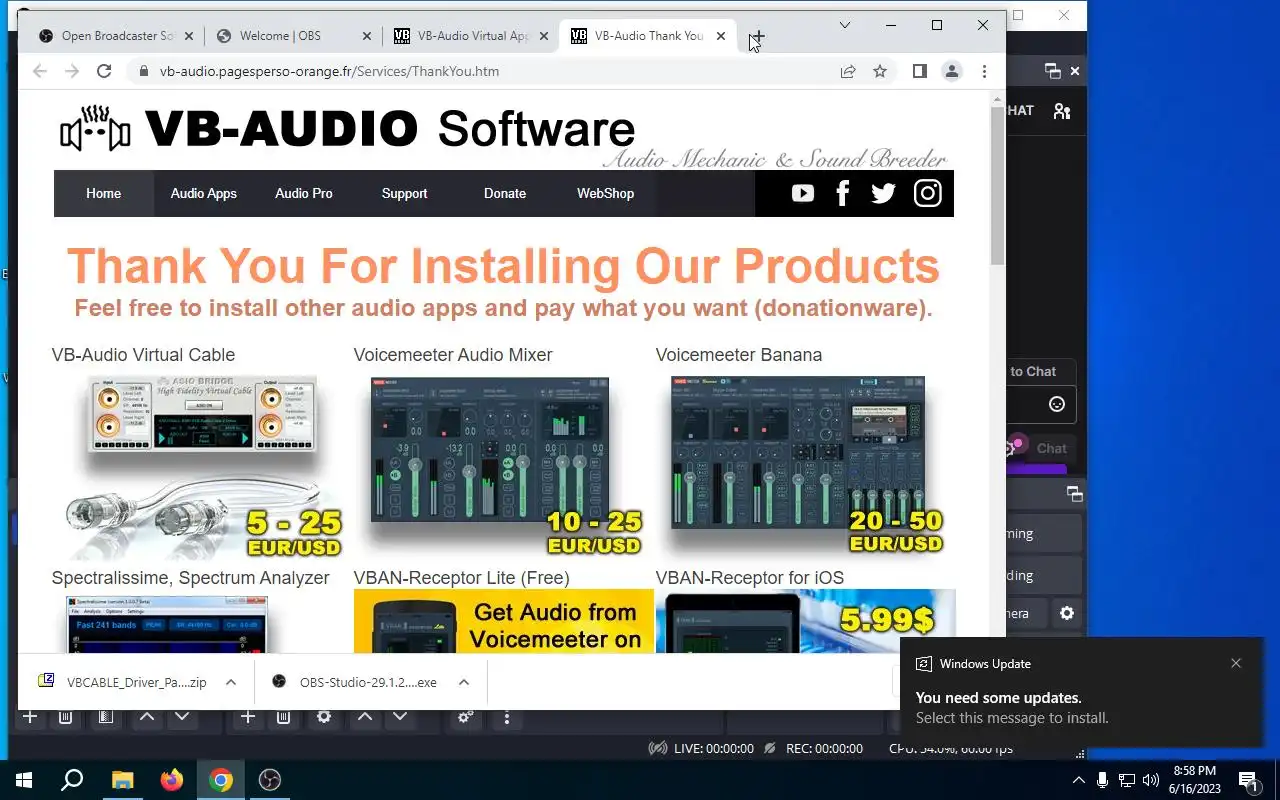
Task: Click OBS Scenes move up arrow
Action: [x=146, y=717]
